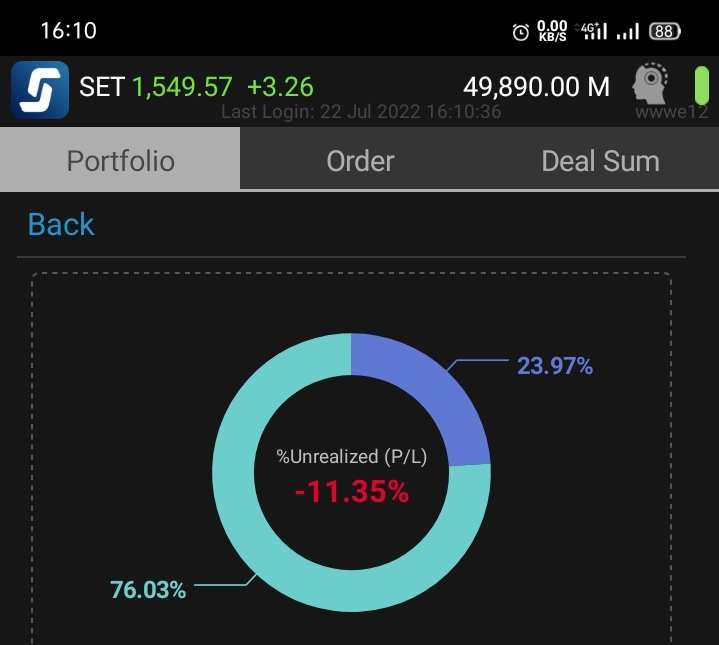Image resolution: width=719 pixels, height=645 pixels.
Task: Tap the 4G signal strength icon
Action: tap(592, 31)
